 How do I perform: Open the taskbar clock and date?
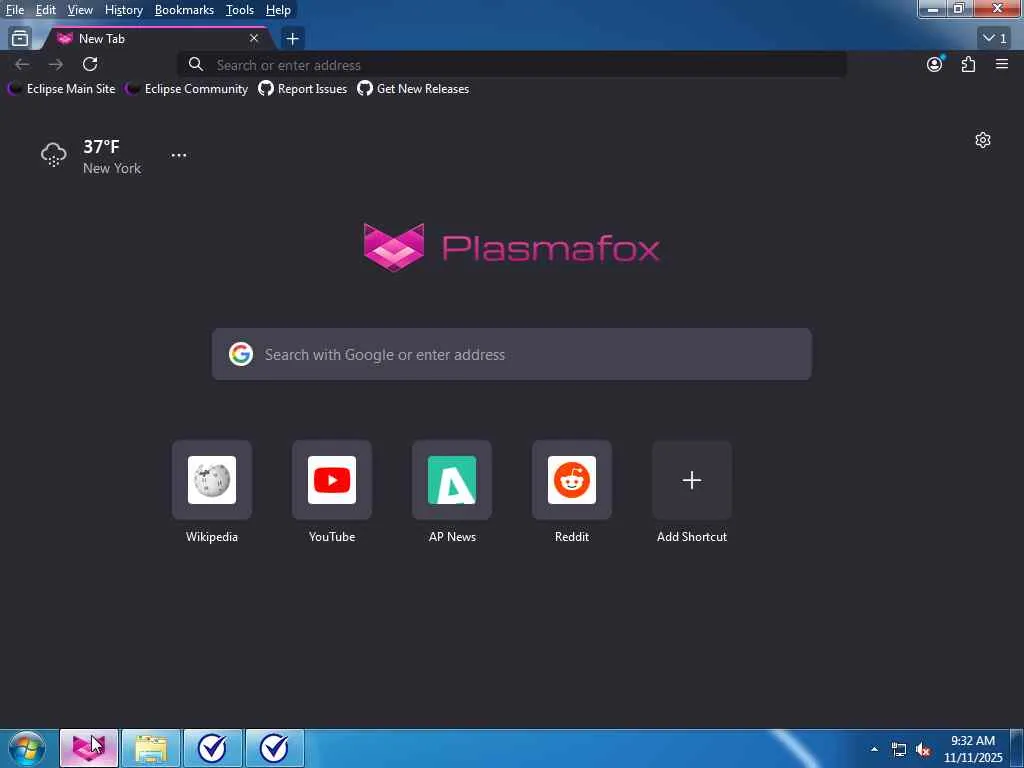click(973, 749)
